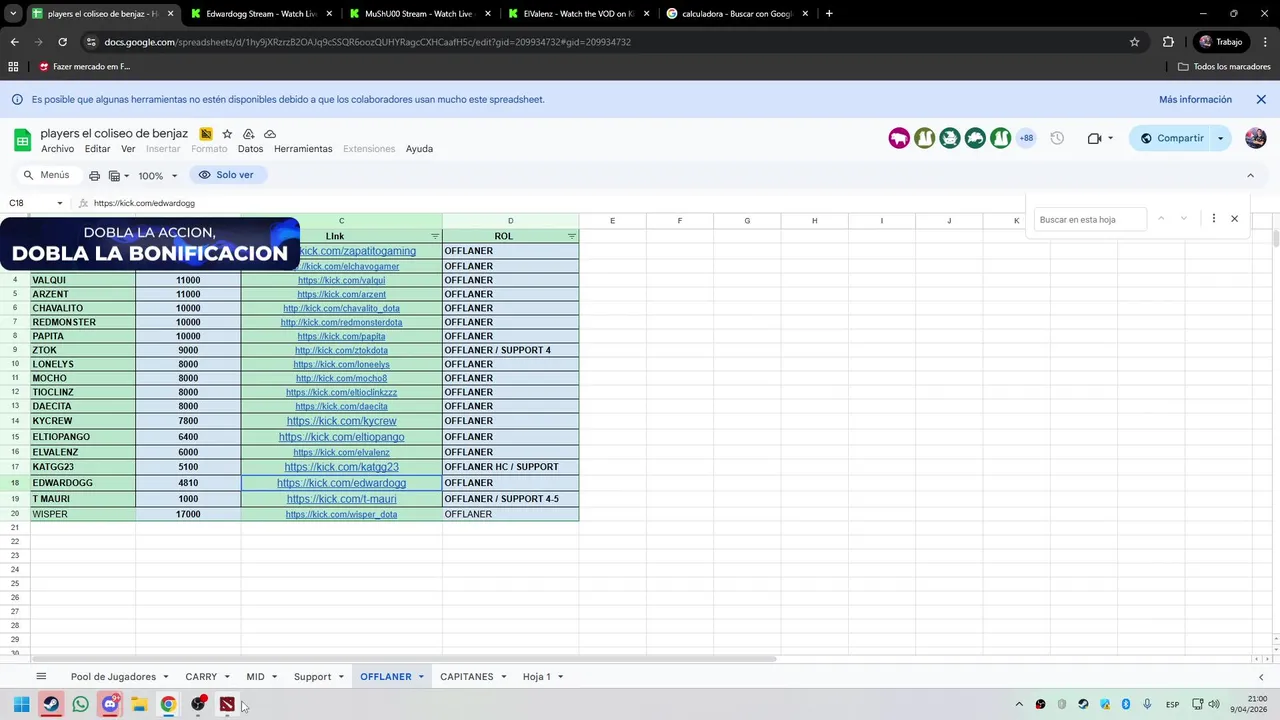Screen dimensions: 1280x720
Task: Open Google Sheets home via green logo
Action: 23,139
